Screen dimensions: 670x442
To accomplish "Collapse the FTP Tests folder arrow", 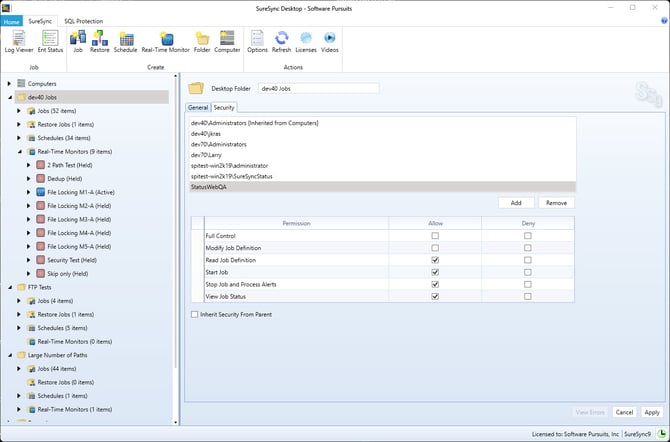I will [10, 287].
